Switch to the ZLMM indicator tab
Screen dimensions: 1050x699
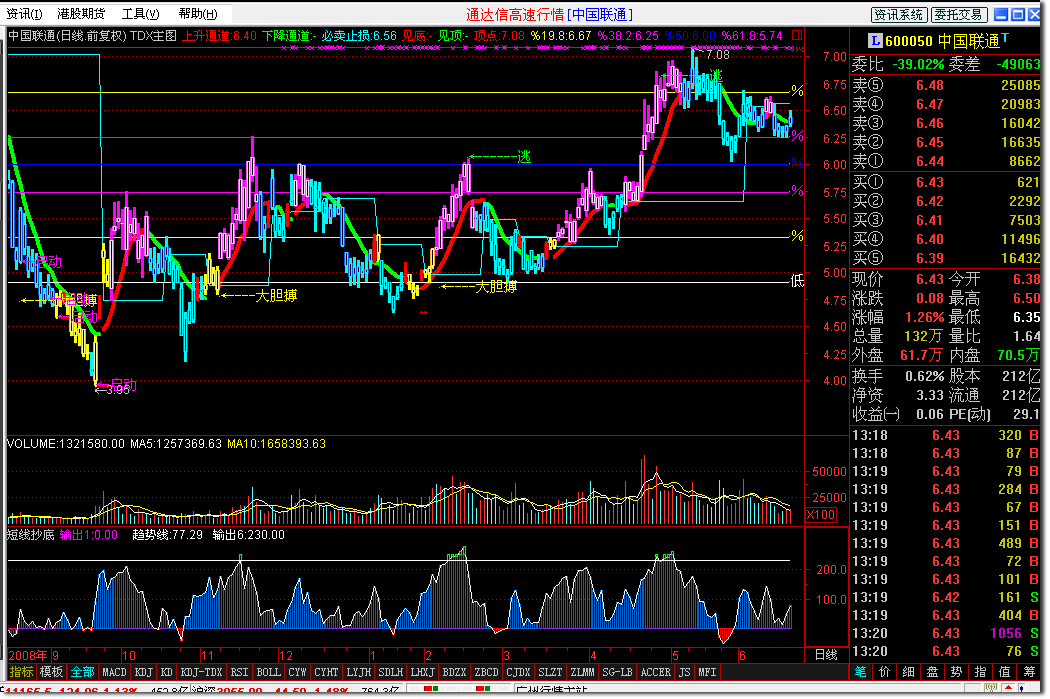pyautogui.click(x=583, y=672)
